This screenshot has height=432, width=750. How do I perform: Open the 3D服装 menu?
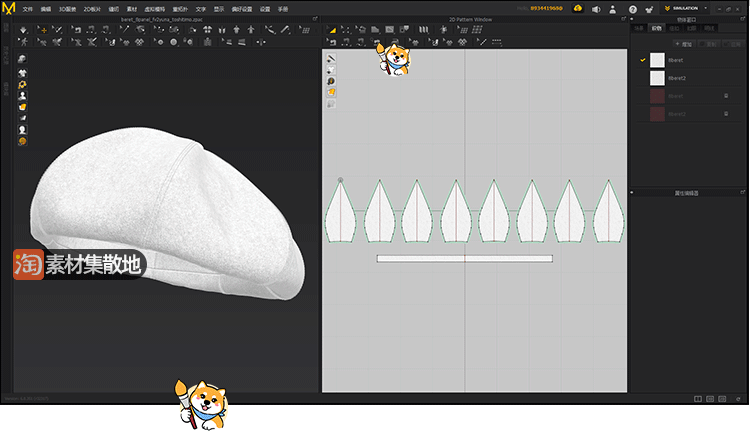click(67, 8)
